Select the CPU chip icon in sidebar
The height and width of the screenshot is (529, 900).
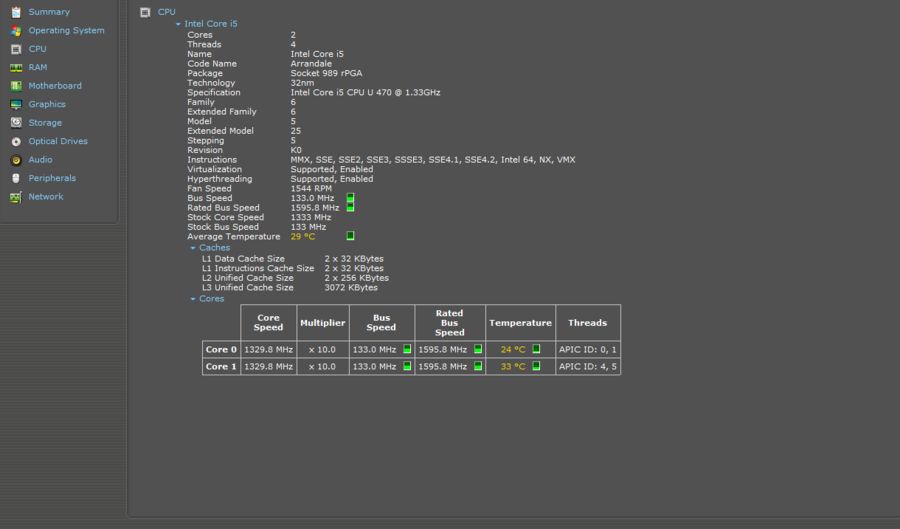tap(16, 49)
